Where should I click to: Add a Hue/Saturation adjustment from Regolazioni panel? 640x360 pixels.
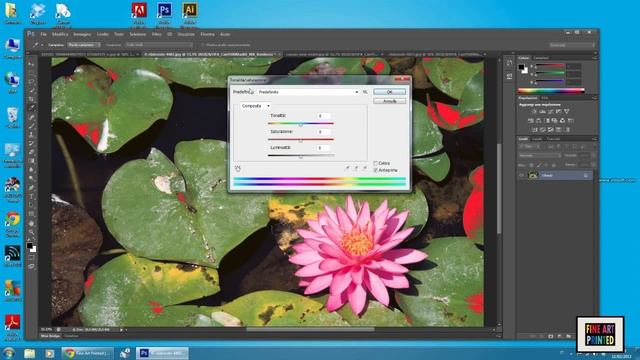point(531,120)
